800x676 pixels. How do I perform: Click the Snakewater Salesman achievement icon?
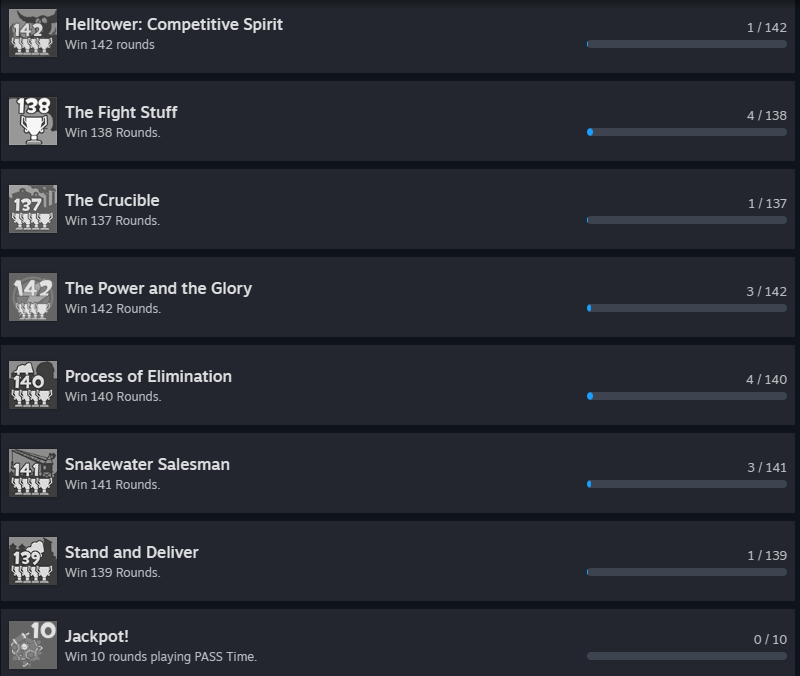pos(33,473)
